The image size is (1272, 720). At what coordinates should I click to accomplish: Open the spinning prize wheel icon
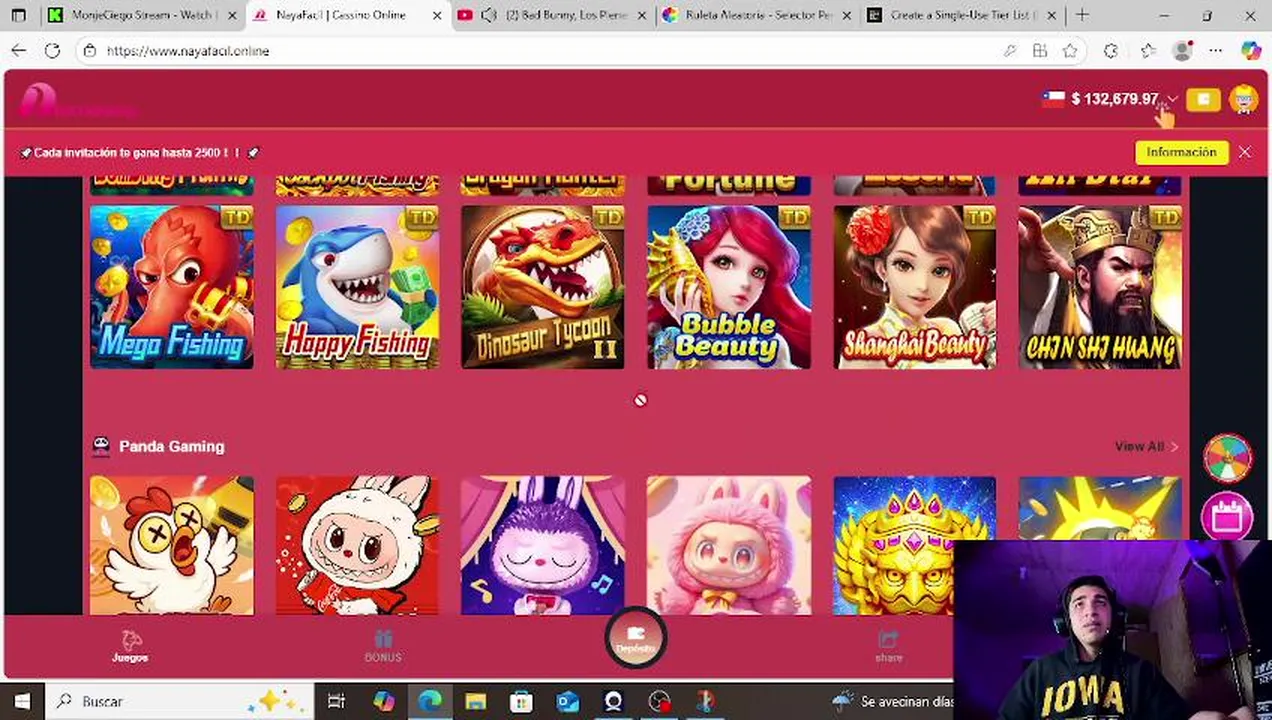tap(1227, 460)
